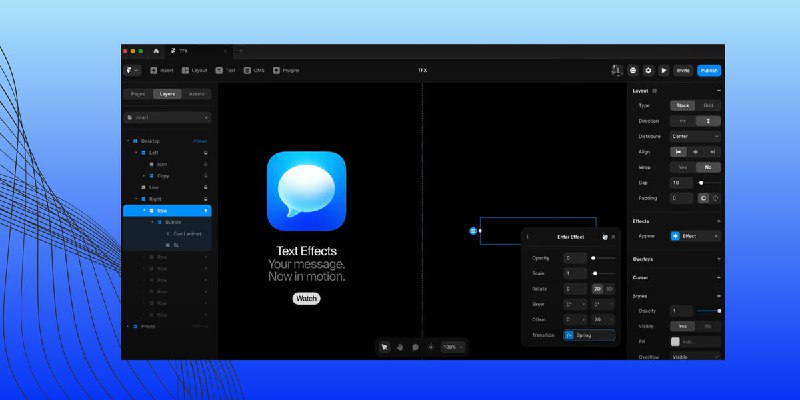This screenshot has height=400, width=800.
Task: Click the Watch button on canvas
Action: 306,299
